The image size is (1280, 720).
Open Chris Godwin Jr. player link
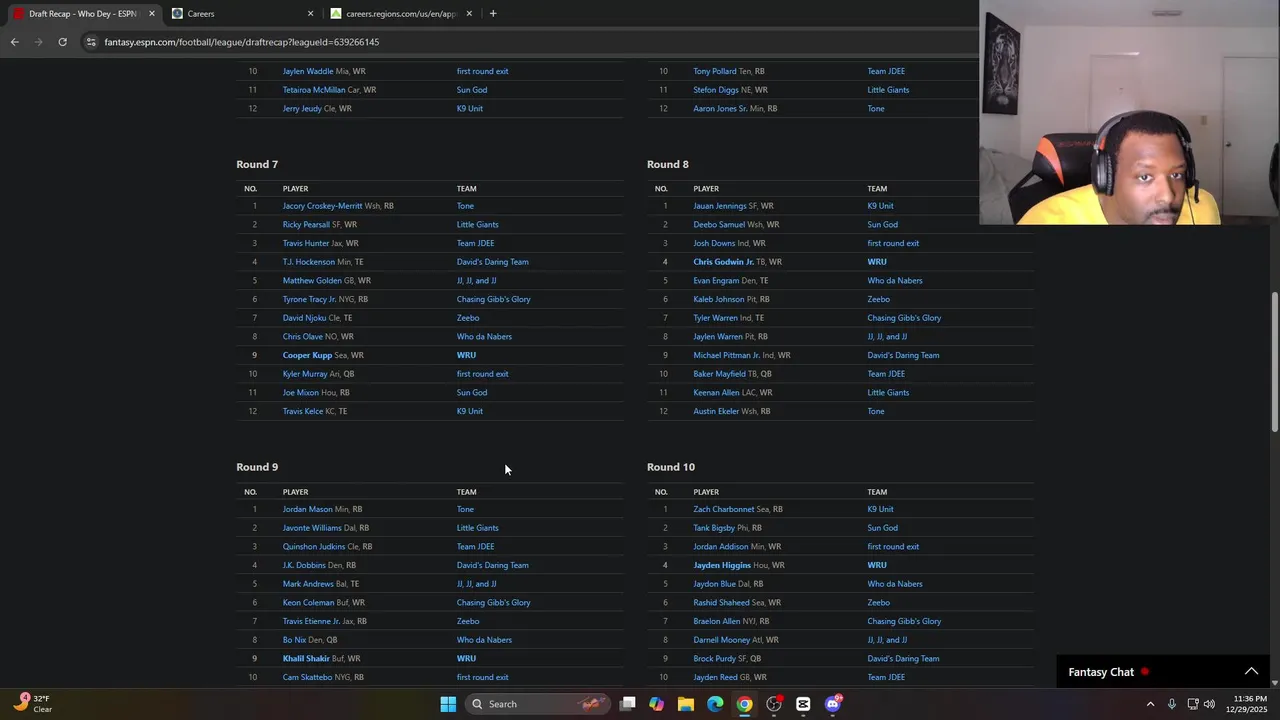pos(723,262)
